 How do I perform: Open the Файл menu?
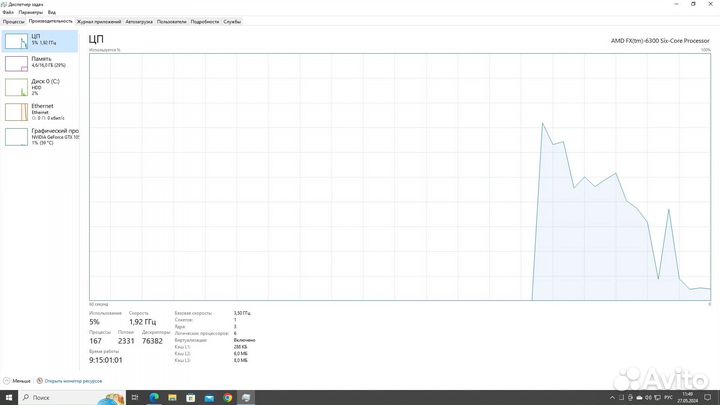tap(8, 12)
